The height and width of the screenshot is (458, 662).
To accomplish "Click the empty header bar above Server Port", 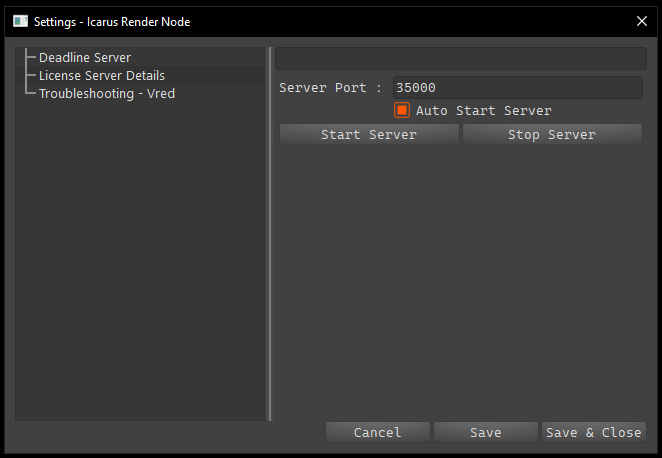I will (x=461, y=59).
